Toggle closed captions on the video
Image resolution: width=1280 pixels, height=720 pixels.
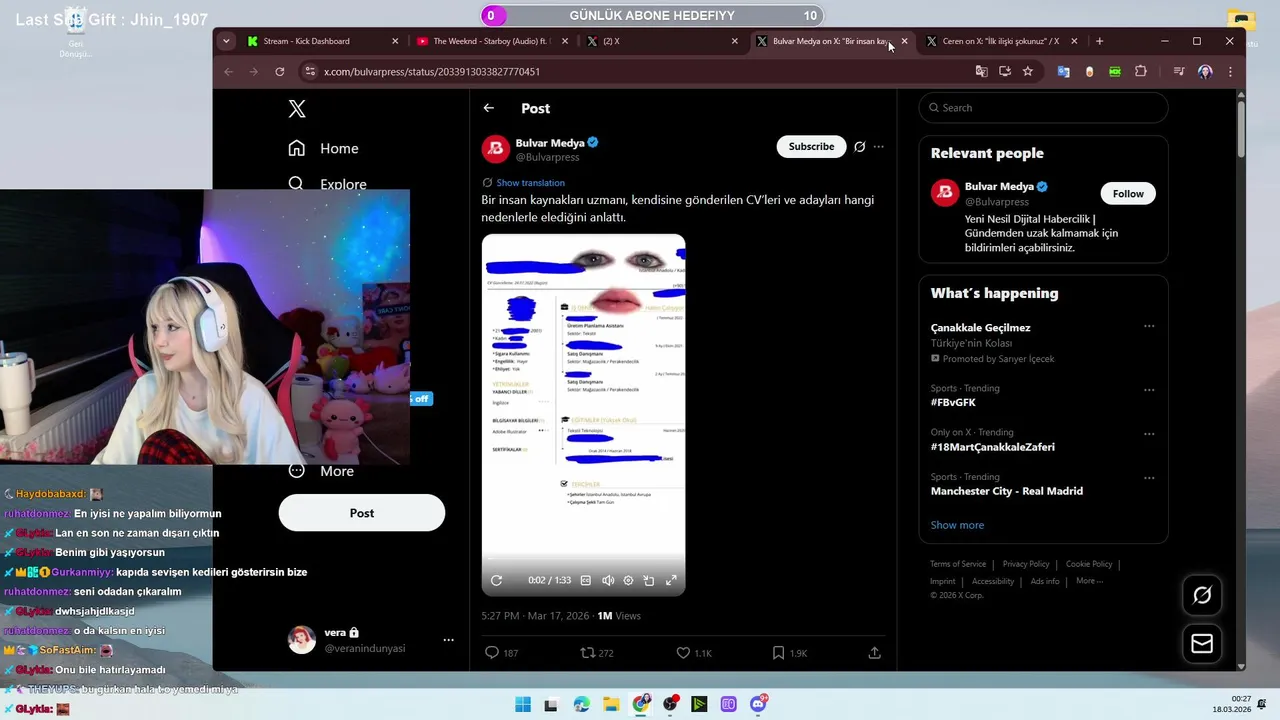coord(586,580)
